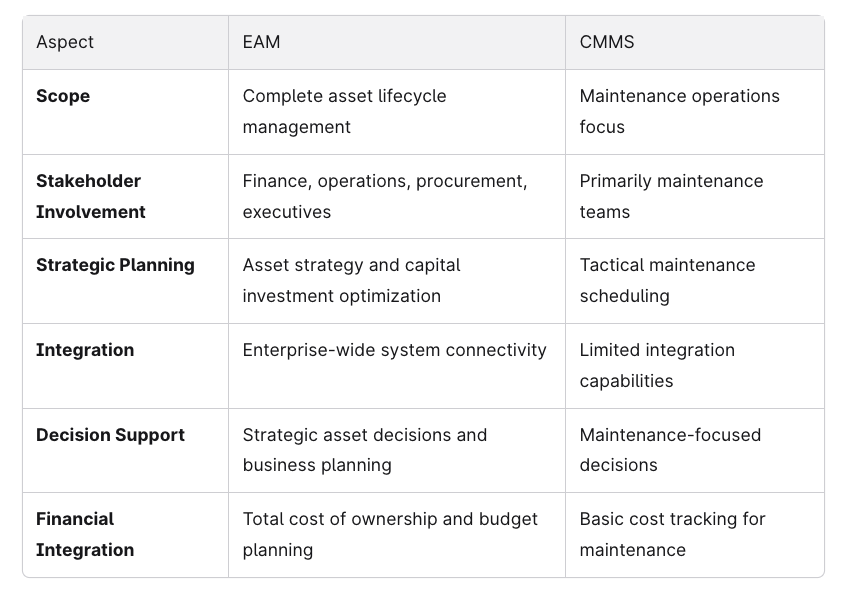Click the Scope row label
This screenshot has width=849, height=602.
(63, 96)
